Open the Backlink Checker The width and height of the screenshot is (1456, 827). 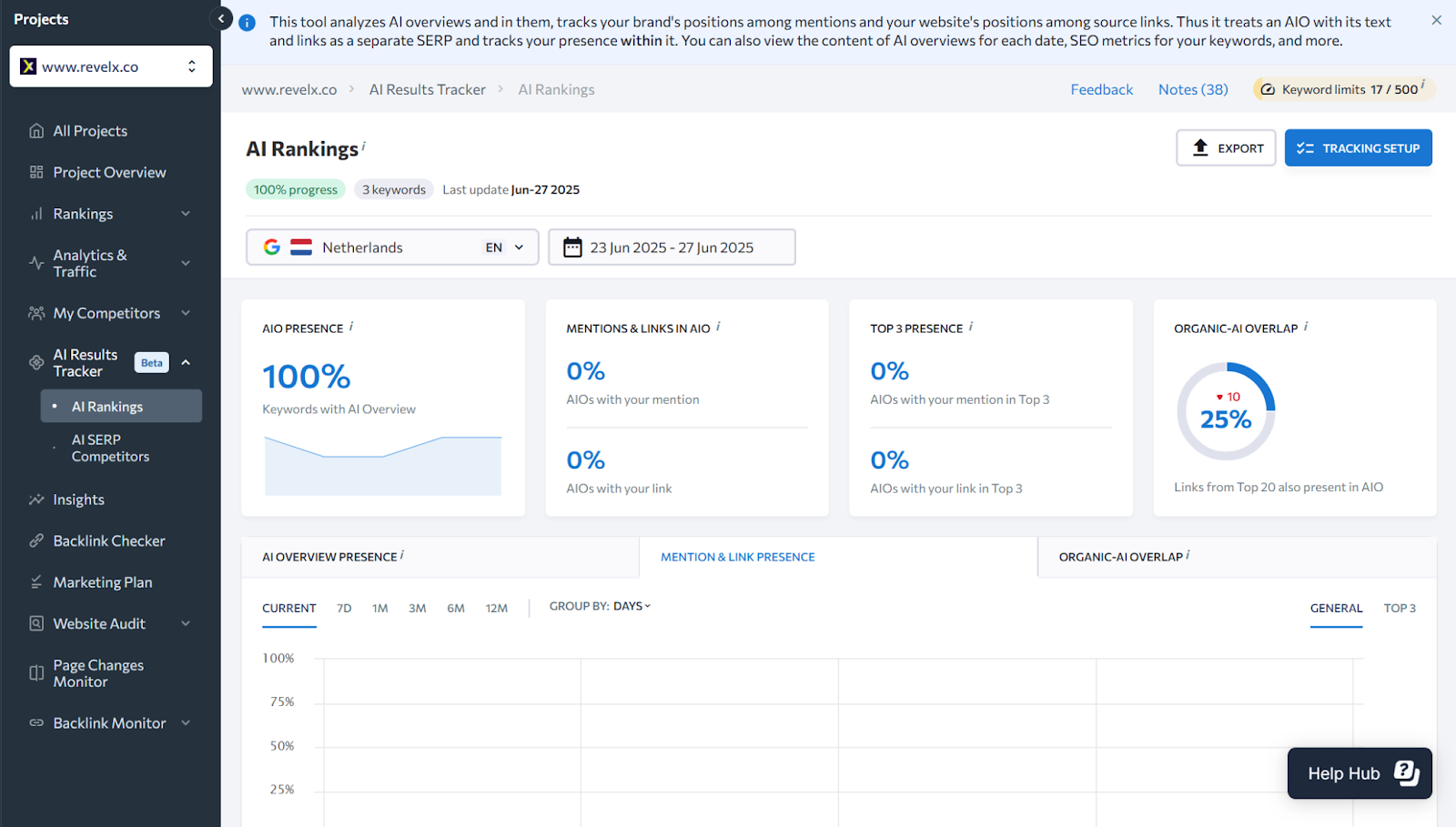[x=110, y=540]
